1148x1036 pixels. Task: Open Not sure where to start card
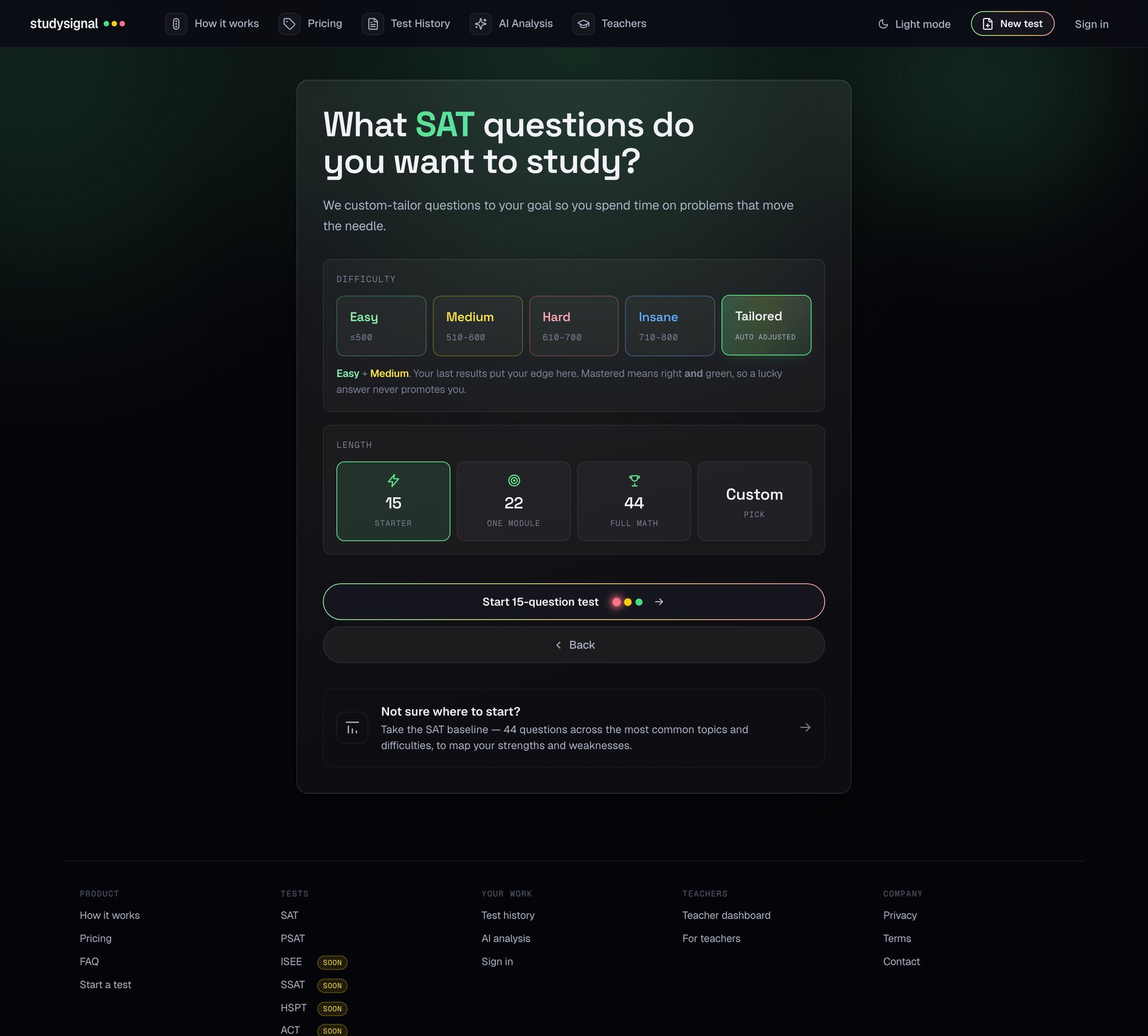click(574, 728)
